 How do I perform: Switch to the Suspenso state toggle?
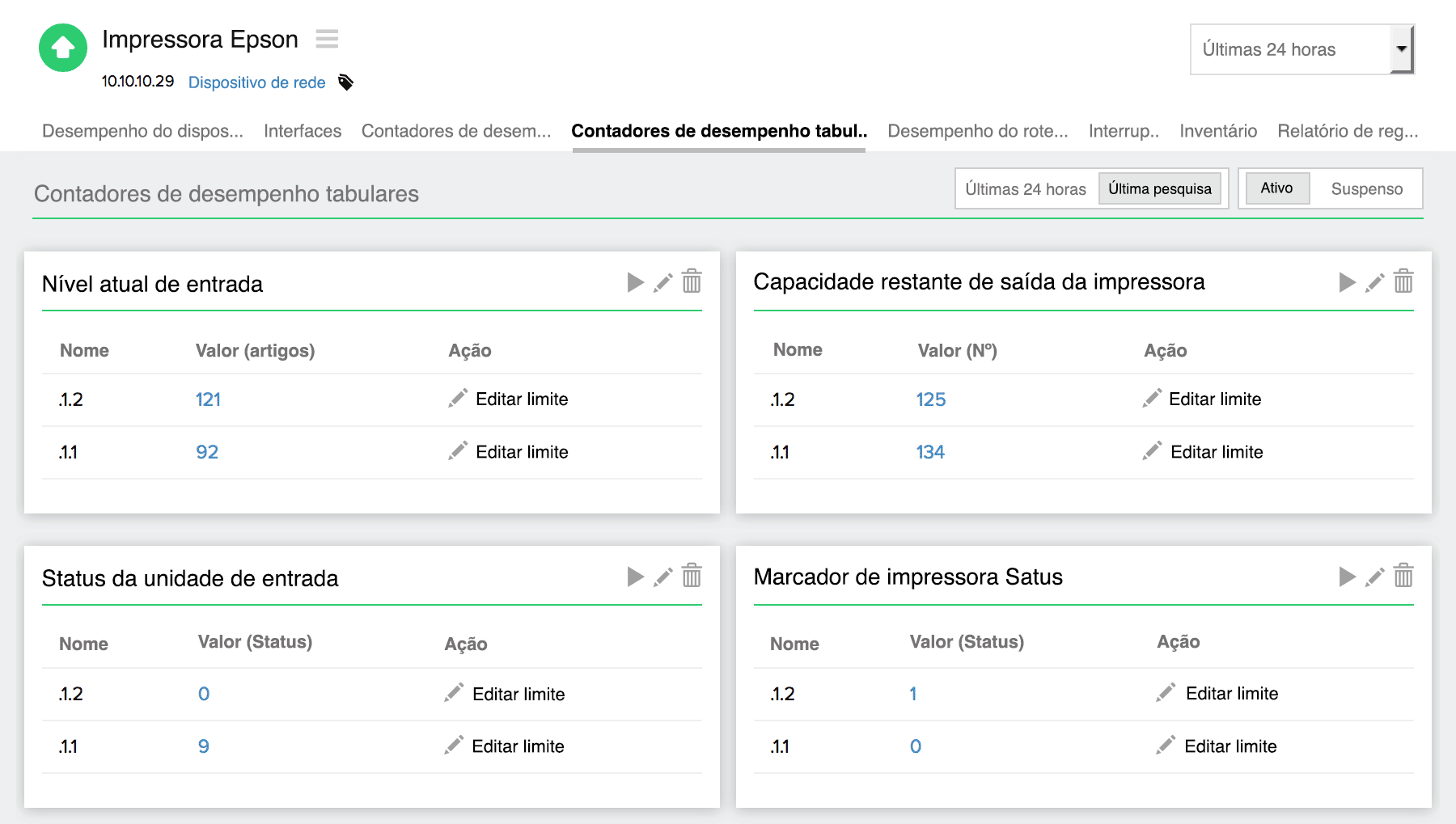[x=1366, y=189]
